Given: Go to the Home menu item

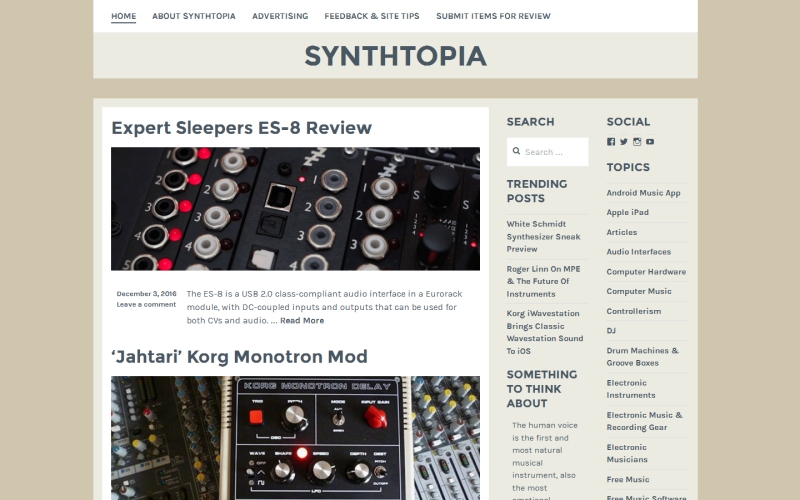Looking at the screenshot, I should pos(123,16).
